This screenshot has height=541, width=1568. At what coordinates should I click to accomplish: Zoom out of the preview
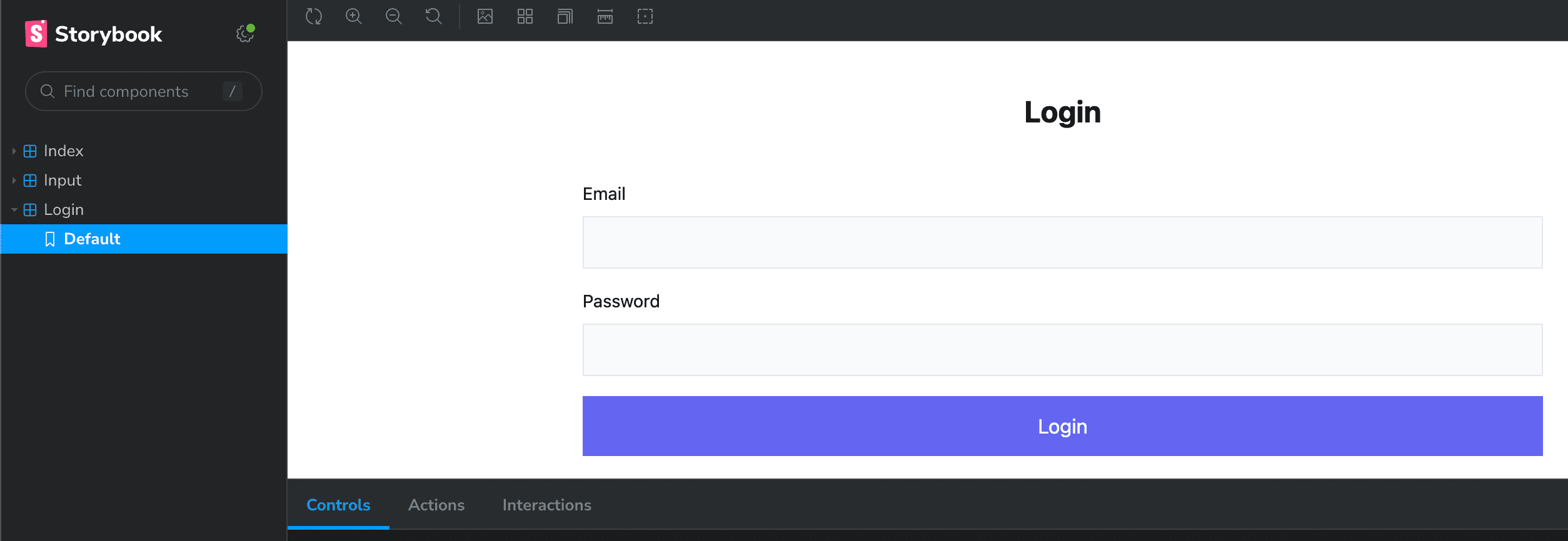pos(394,16)
